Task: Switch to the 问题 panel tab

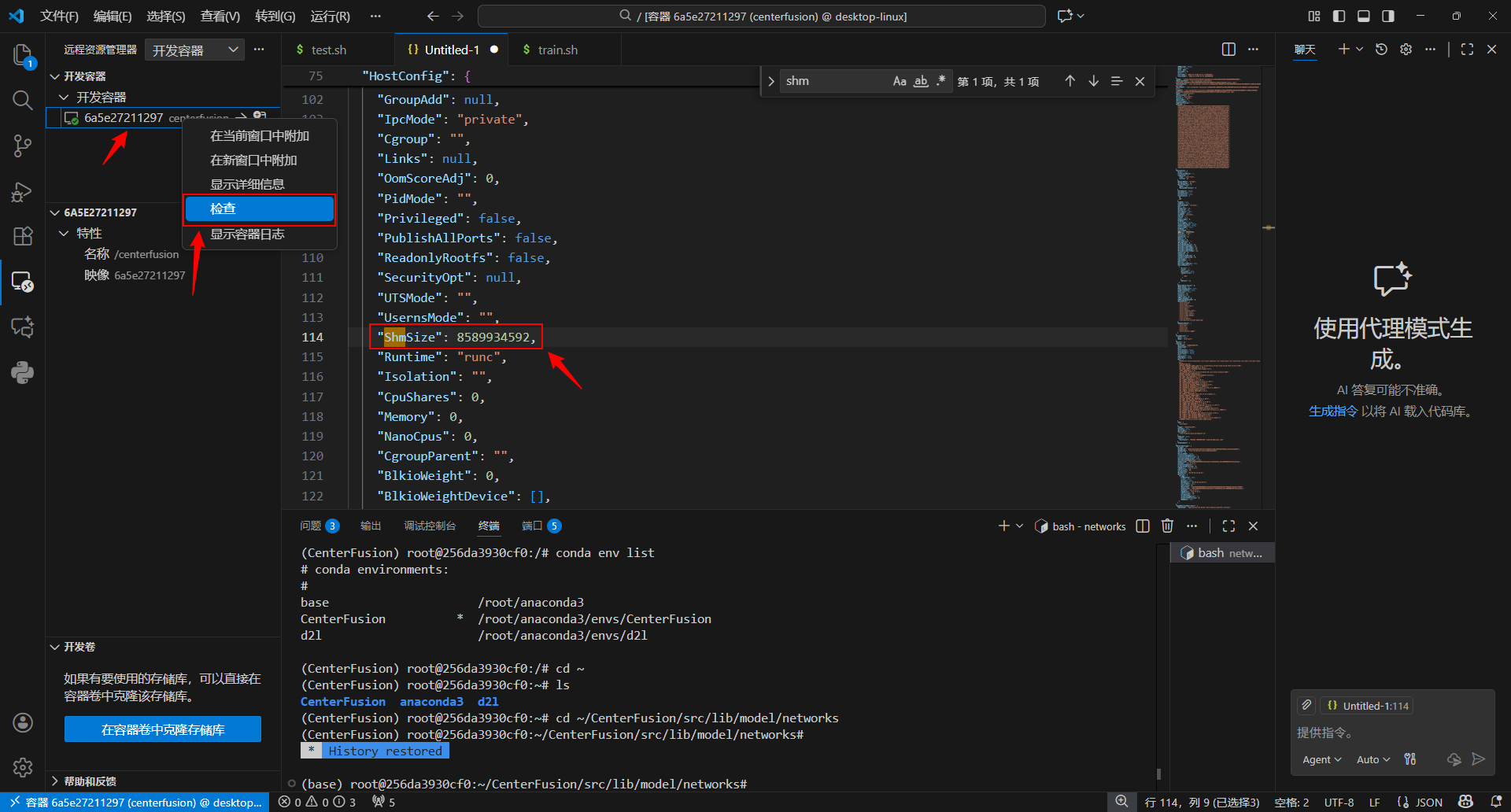Action: coord(319,526)
